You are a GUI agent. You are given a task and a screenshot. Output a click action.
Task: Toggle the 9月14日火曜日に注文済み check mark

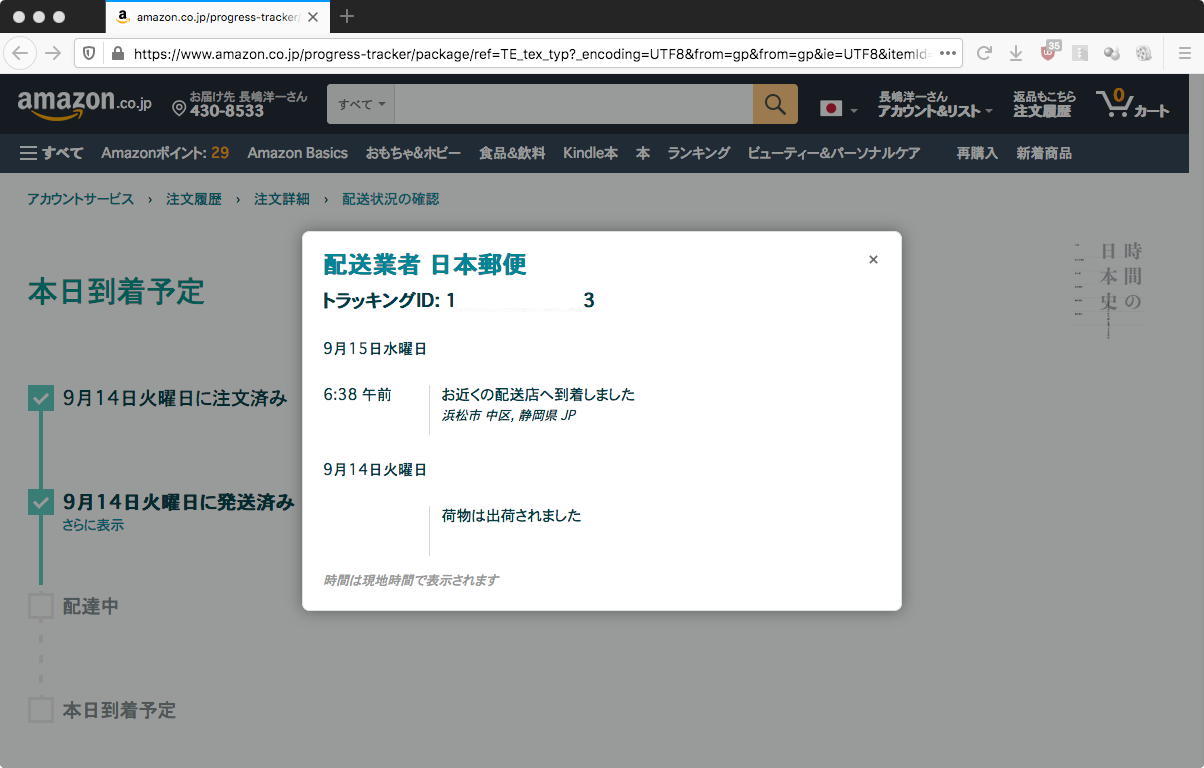coord(41,398)
